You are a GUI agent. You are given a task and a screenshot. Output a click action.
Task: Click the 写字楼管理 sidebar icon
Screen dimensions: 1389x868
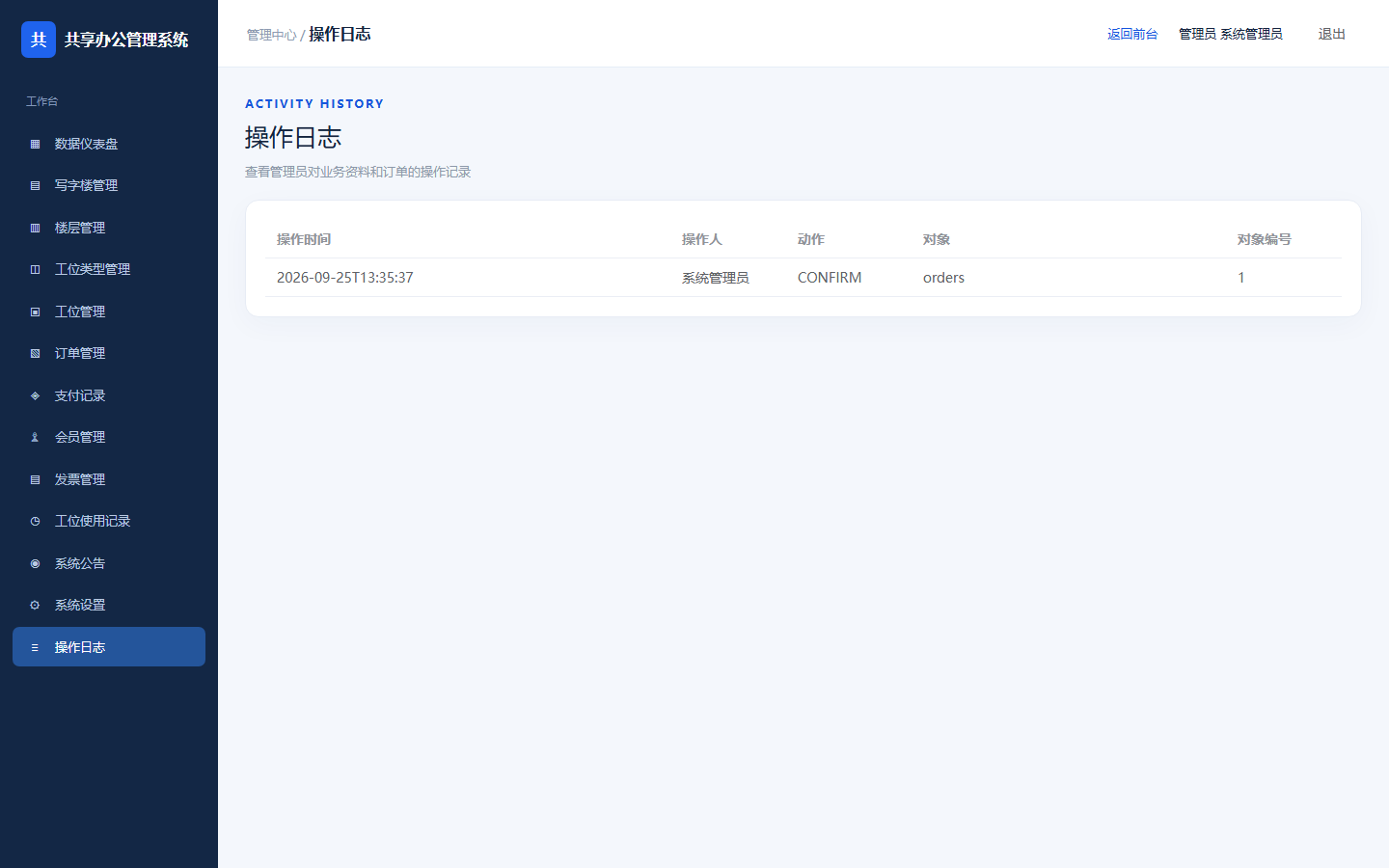point(35,185)
